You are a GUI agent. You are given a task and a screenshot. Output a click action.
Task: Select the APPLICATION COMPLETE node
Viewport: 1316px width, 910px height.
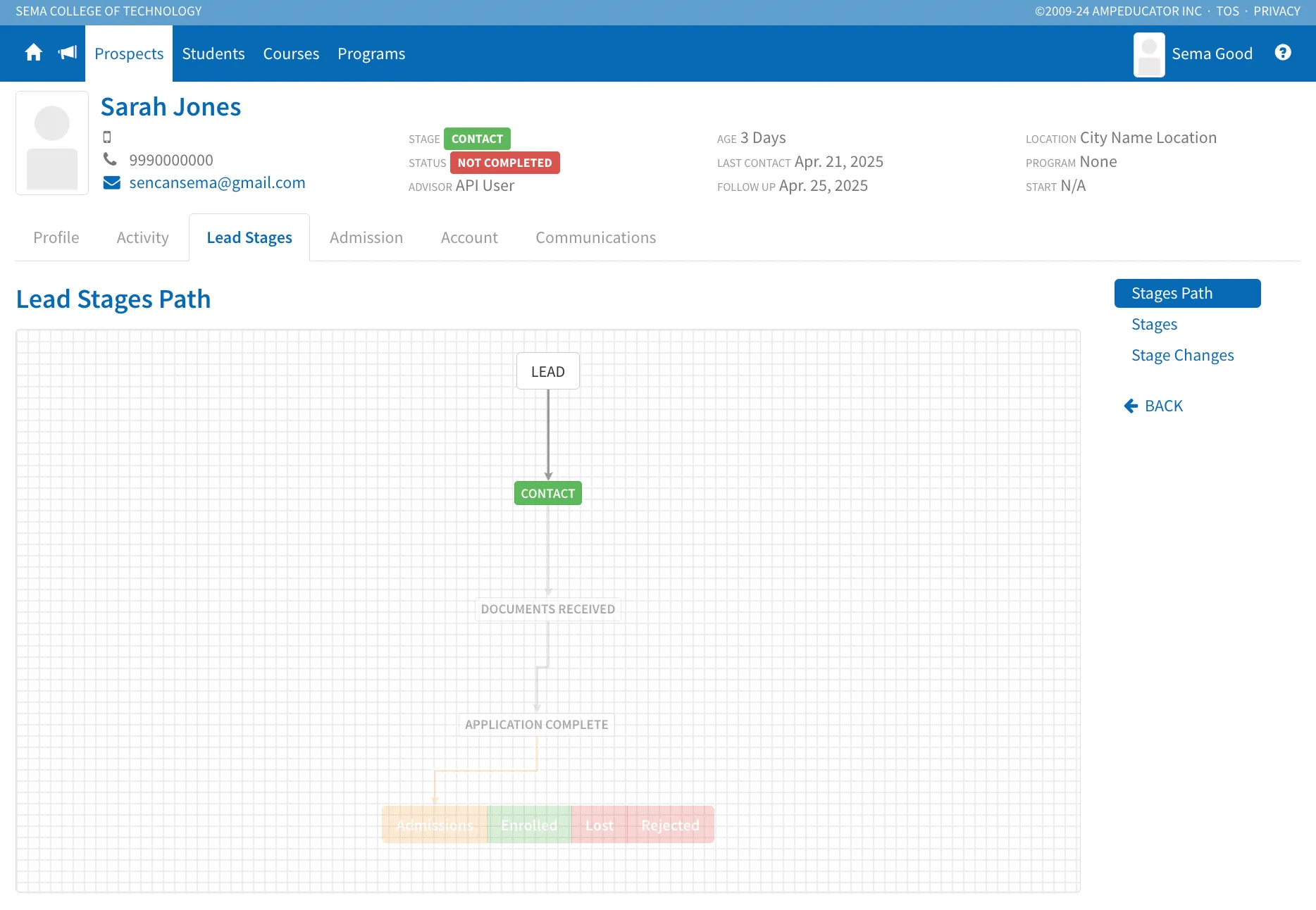537,724
